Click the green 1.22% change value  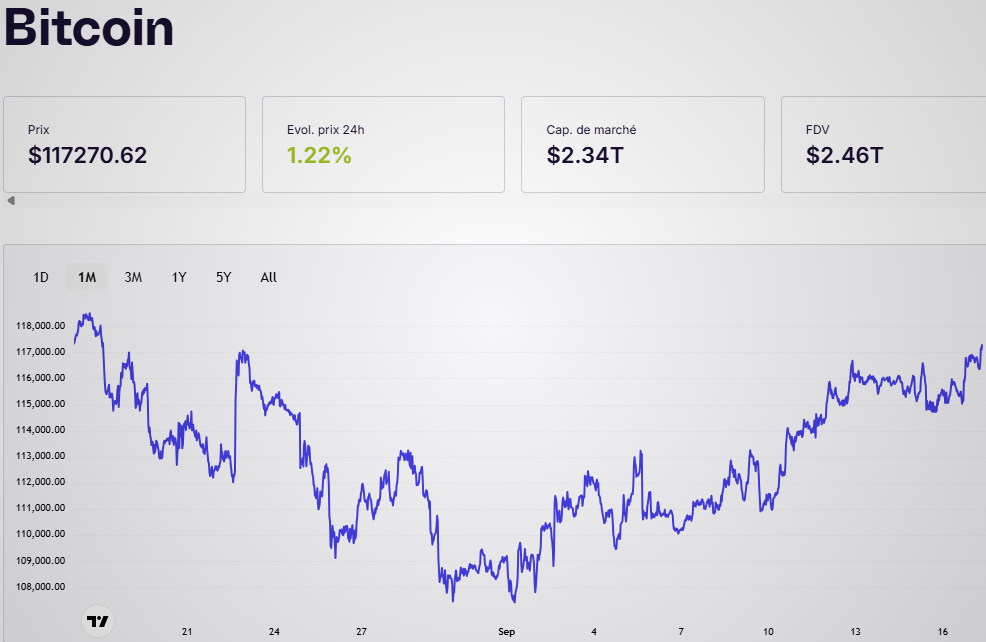tap(319, 155)
